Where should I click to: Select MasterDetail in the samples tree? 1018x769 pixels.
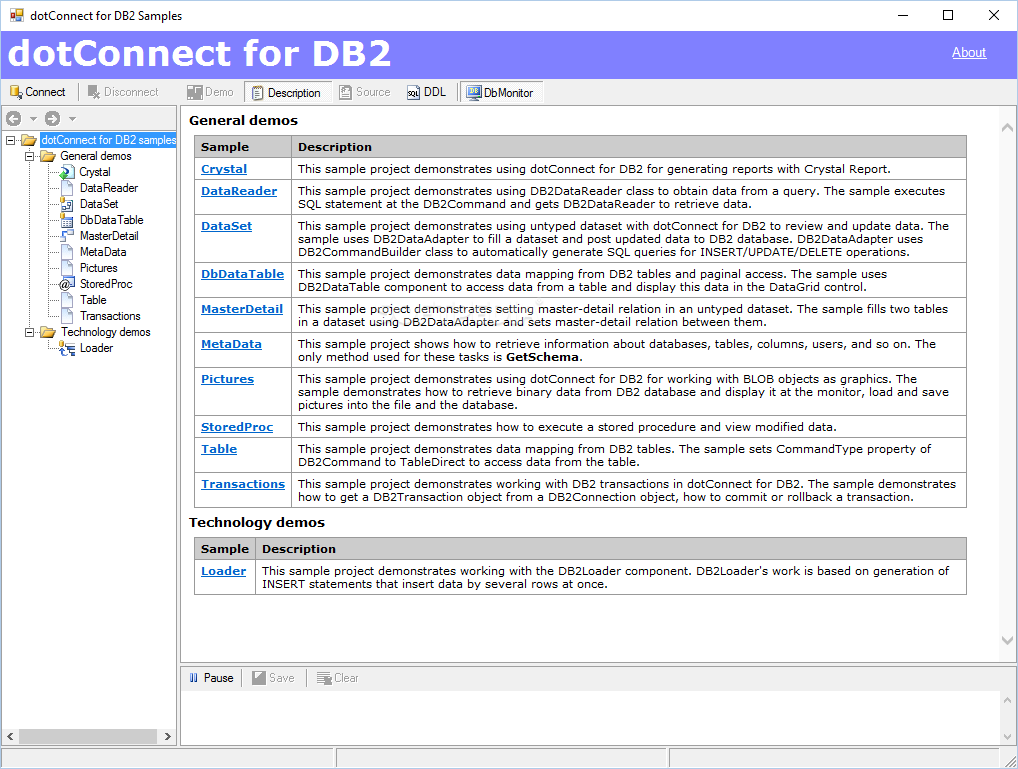(x=108, y=236)
